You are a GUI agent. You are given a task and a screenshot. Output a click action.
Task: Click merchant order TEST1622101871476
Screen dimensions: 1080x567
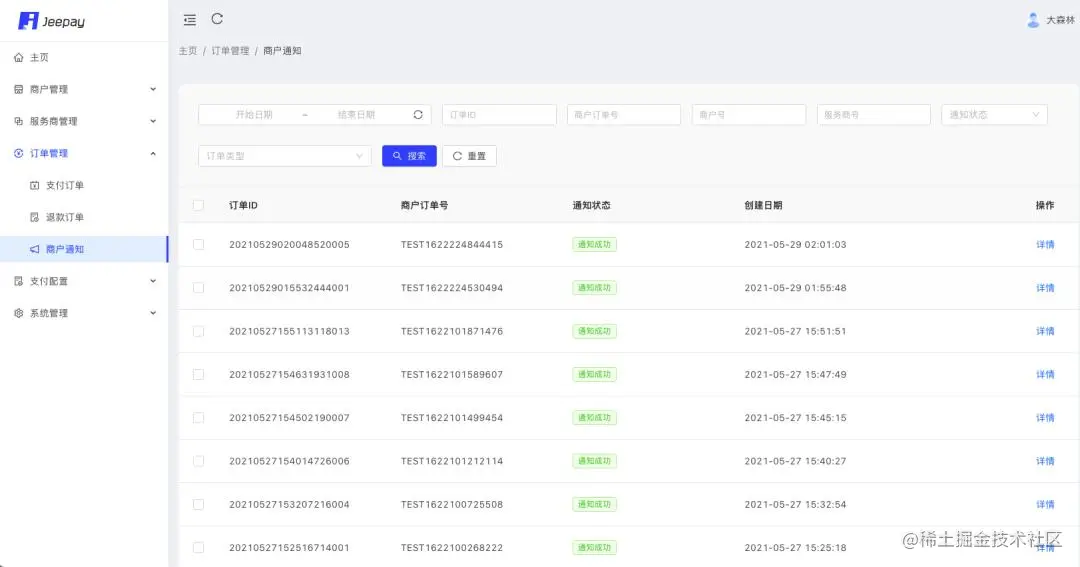point(452,331)
